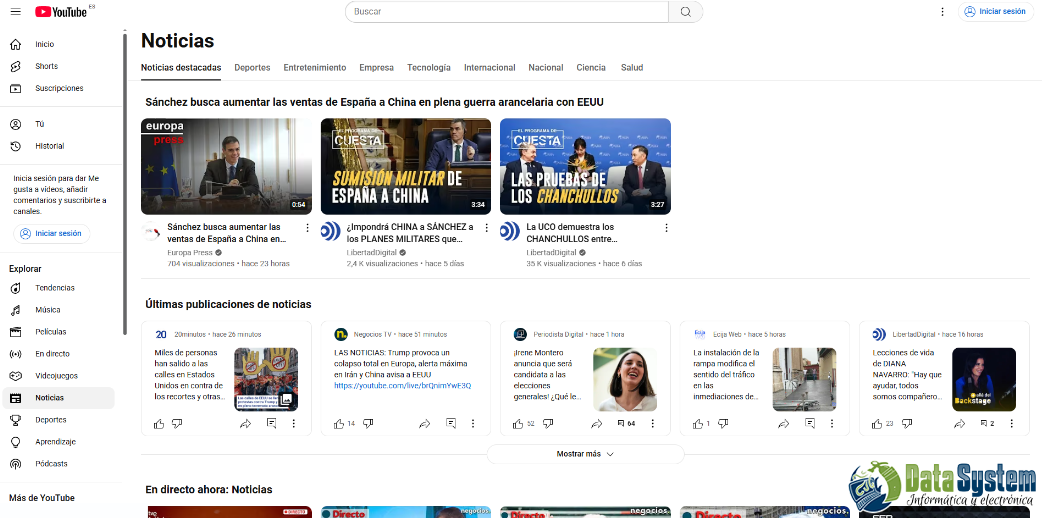Switch to the Nacional tab

click(546, 67)
